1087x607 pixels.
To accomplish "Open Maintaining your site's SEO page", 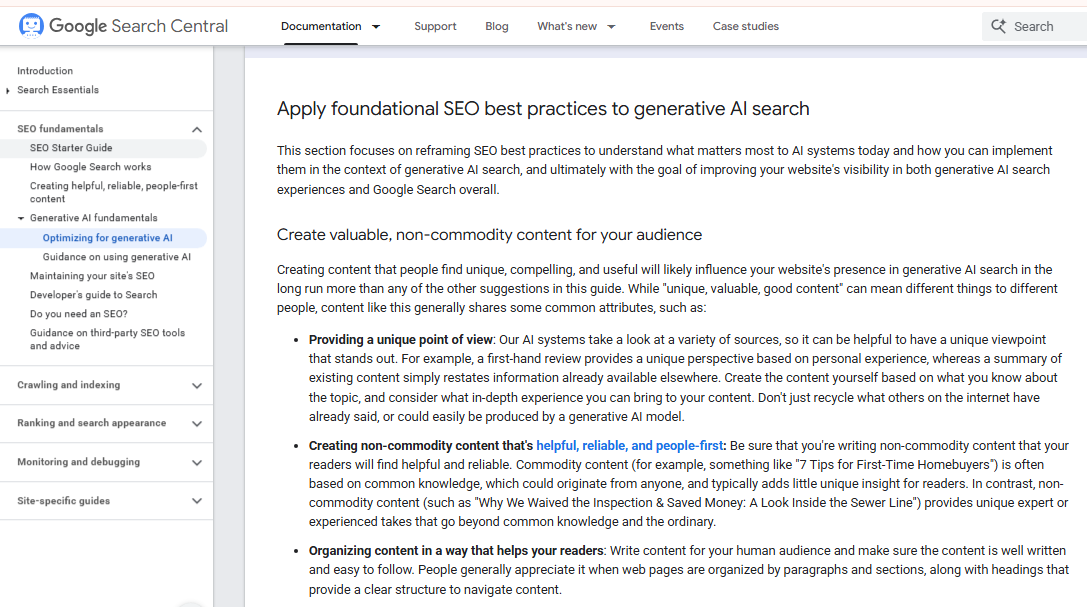I will pyautogui.click(x=92, y=276).
